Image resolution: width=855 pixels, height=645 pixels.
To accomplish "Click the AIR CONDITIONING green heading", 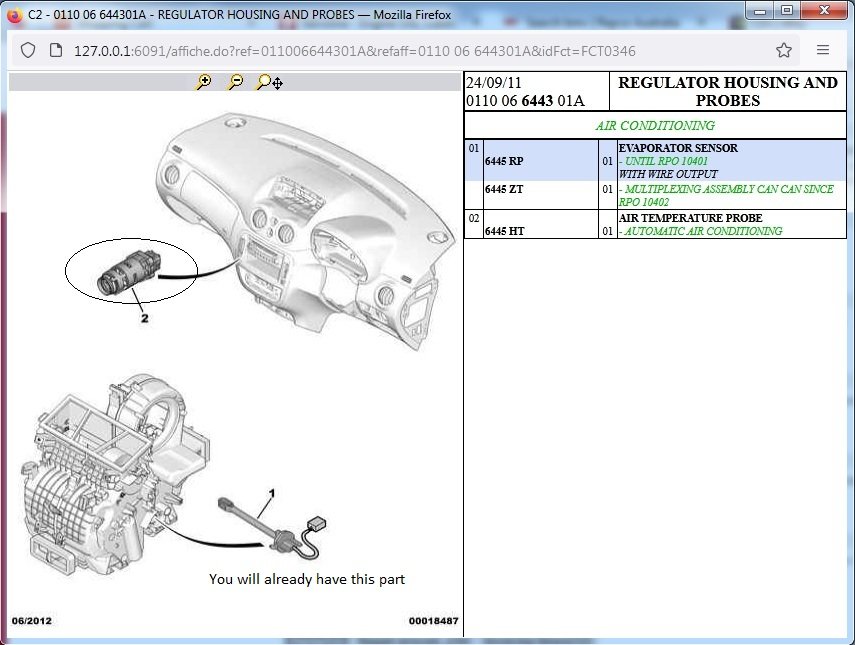I will [x=655, y=125].
